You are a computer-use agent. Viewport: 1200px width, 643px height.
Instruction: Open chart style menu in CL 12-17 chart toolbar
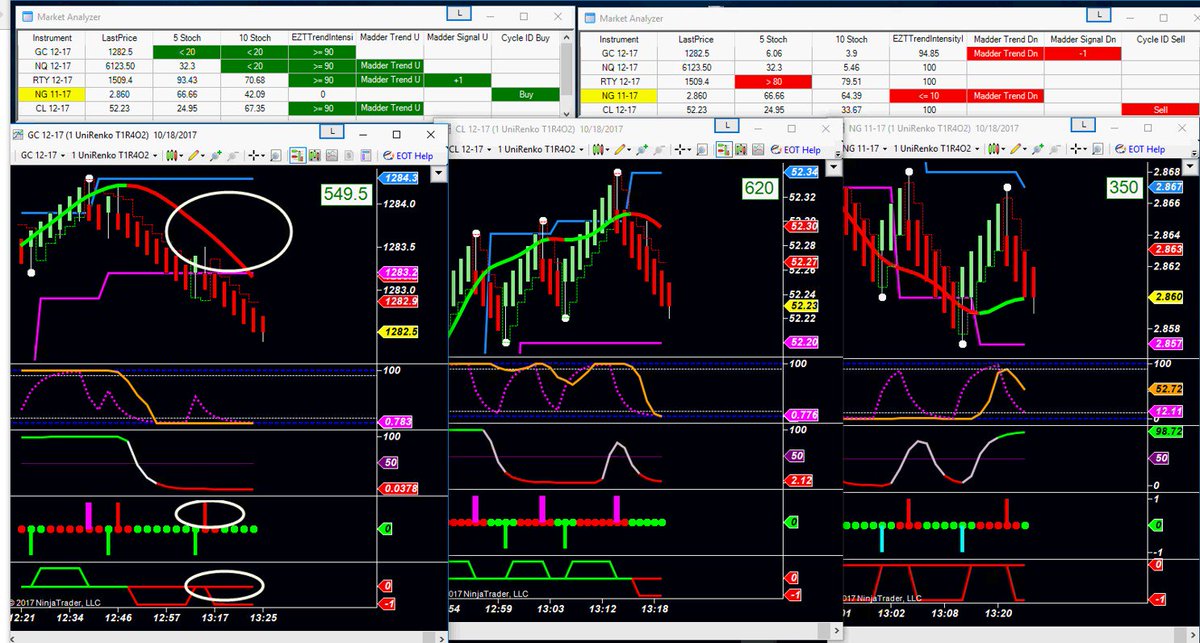[599, 150]
